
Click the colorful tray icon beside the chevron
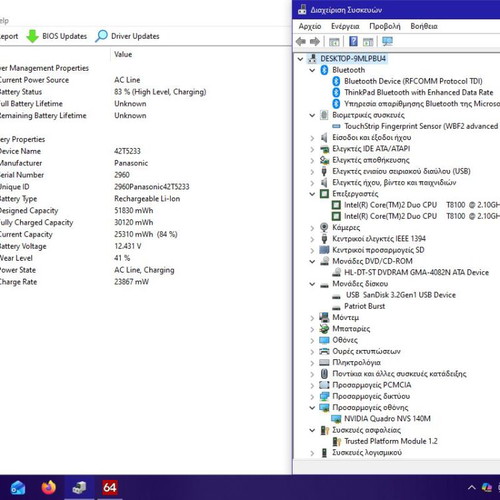tap(487, 488)
